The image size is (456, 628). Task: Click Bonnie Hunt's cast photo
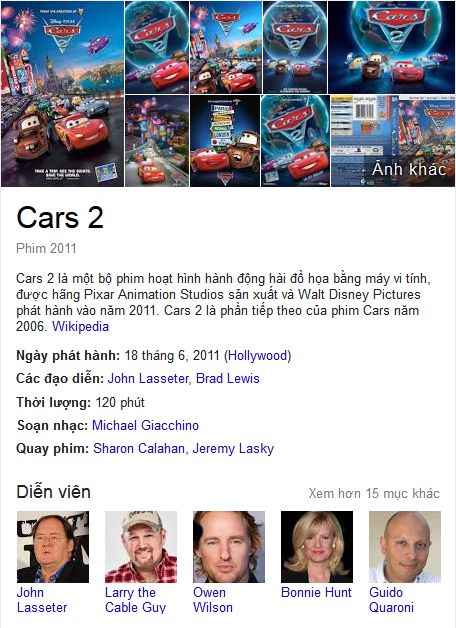coord(317,547)
